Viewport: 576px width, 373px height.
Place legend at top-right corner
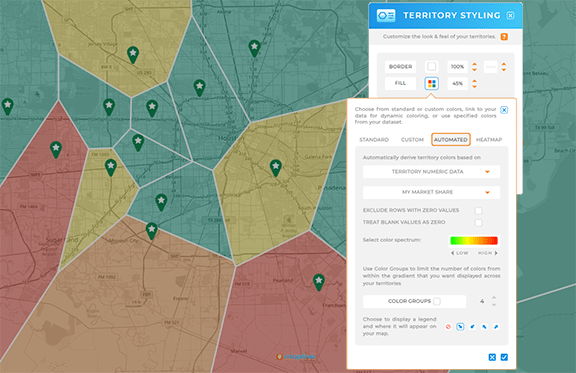tap(496, 327)
